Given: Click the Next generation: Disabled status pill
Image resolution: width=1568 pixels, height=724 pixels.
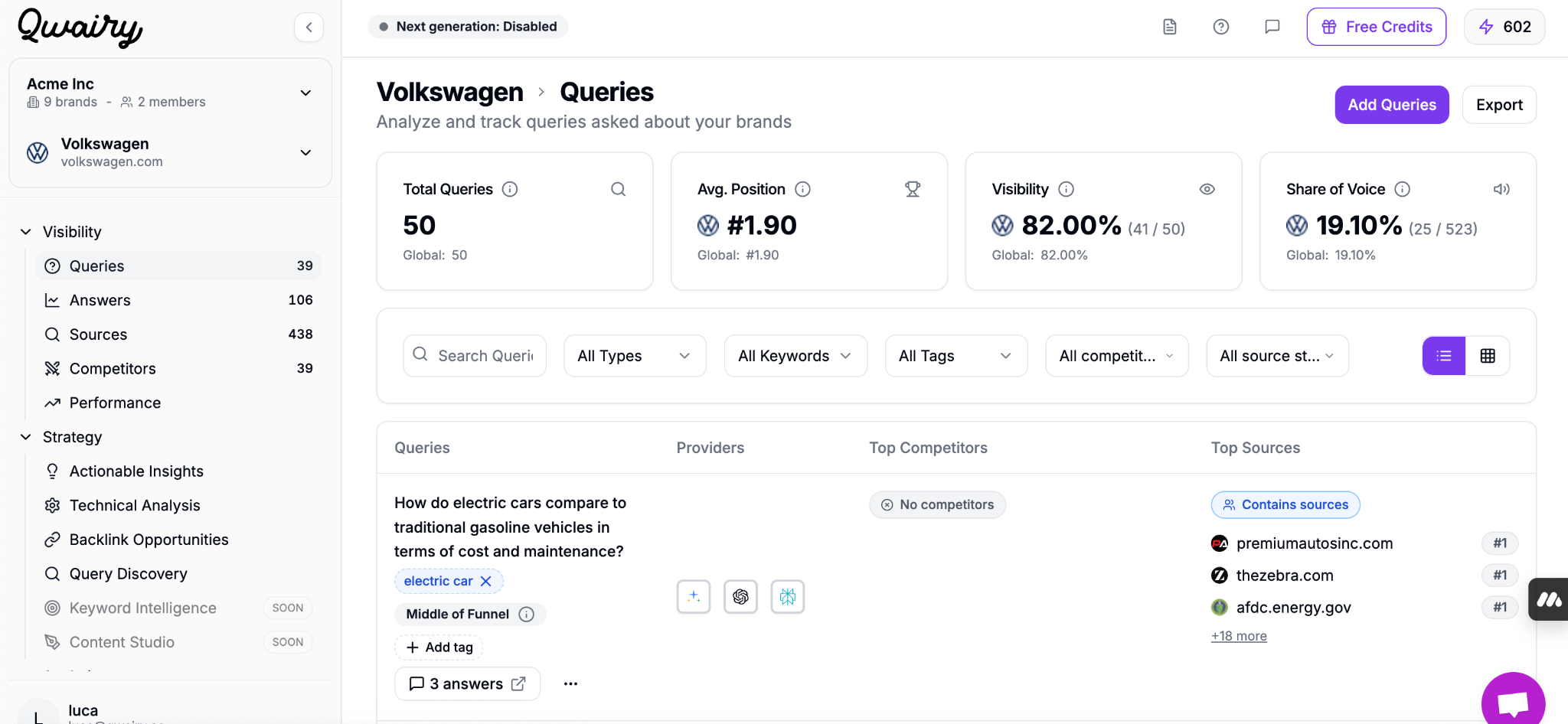Looking at the screenshot, I should pos(469,27).
